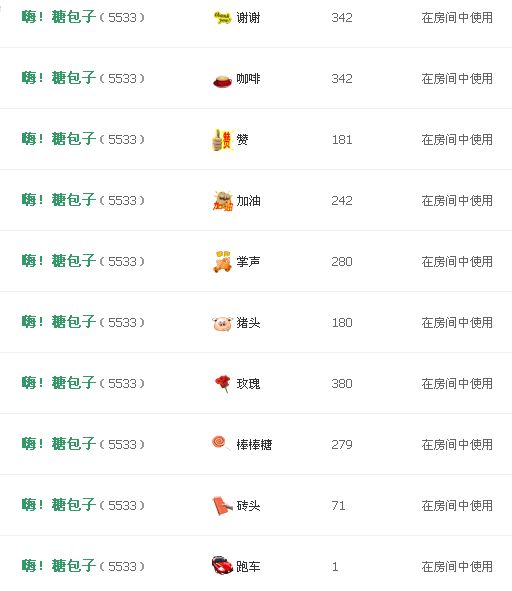The width and height of the screenshot is (512, 591).
Task: Select the 掌声 applause icon
Action: (222, 262)
